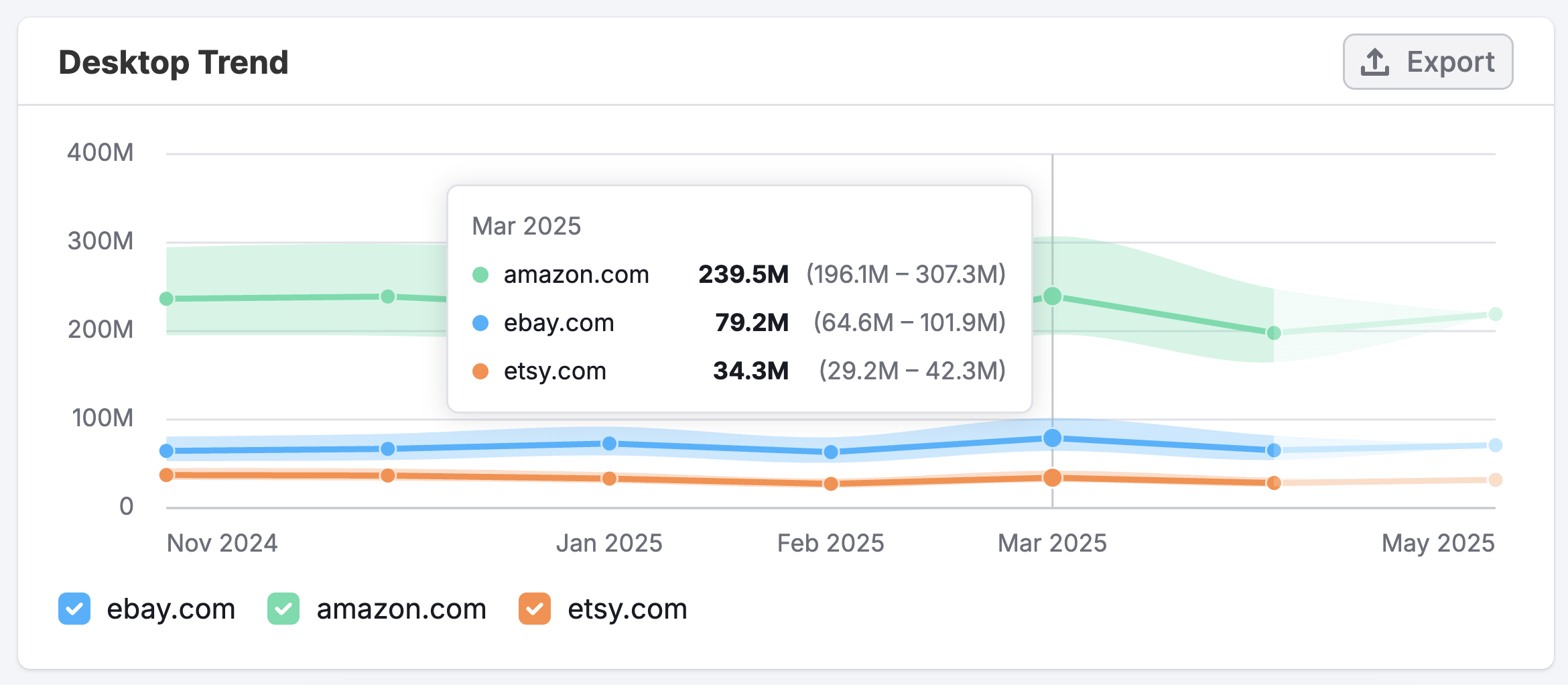Screen dimensions: 1568x685
Task: Click the May 2025 axis label
Action: pyautogui.click(x=1438, y=543)
